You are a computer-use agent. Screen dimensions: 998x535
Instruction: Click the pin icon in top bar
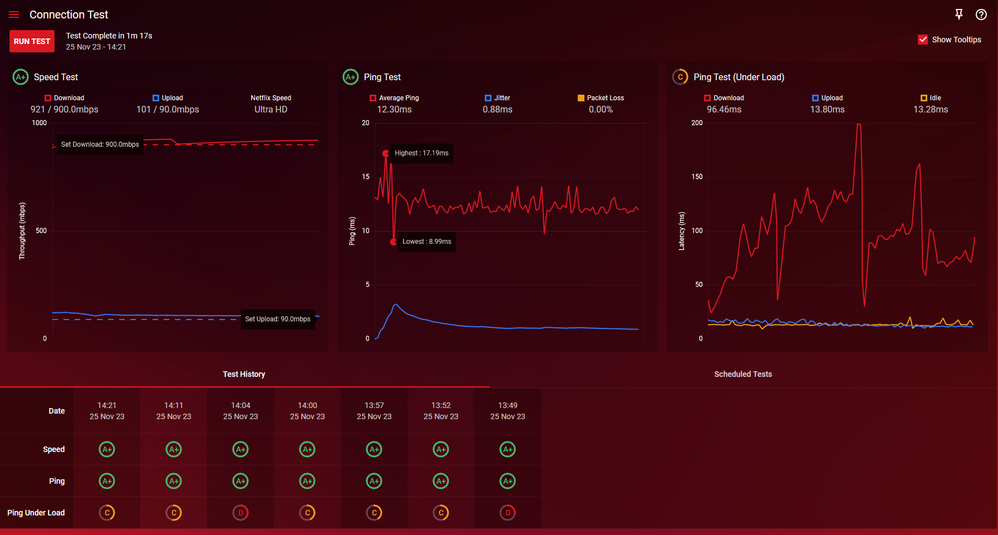point(959,15)
